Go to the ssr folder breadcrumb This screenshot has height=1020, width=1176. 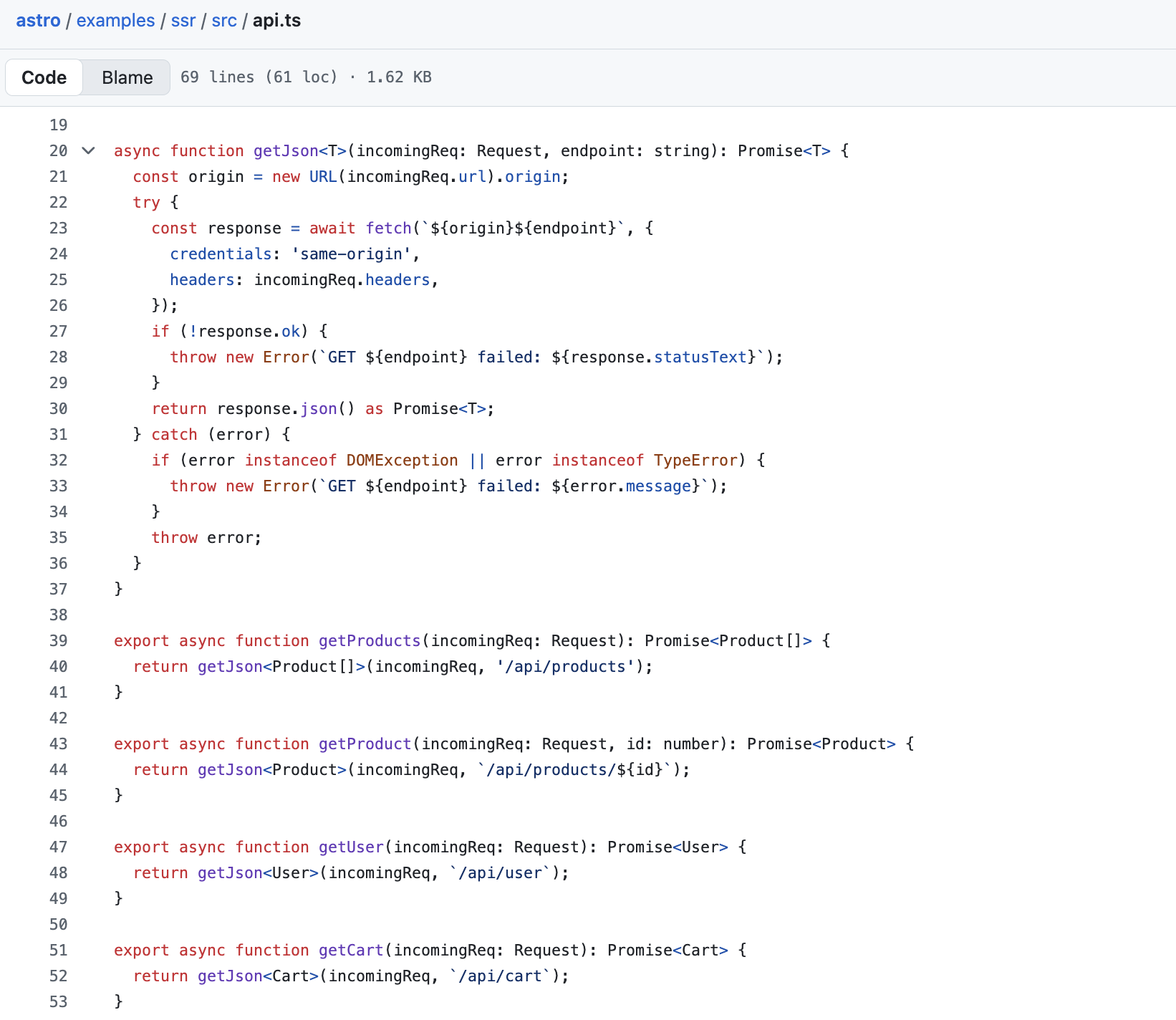[183, 21]
